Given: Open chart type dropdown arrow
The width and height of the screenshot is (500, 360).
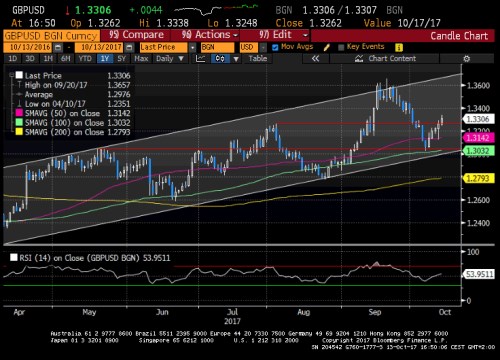Looking at the screenshot, I should [236, 59].
